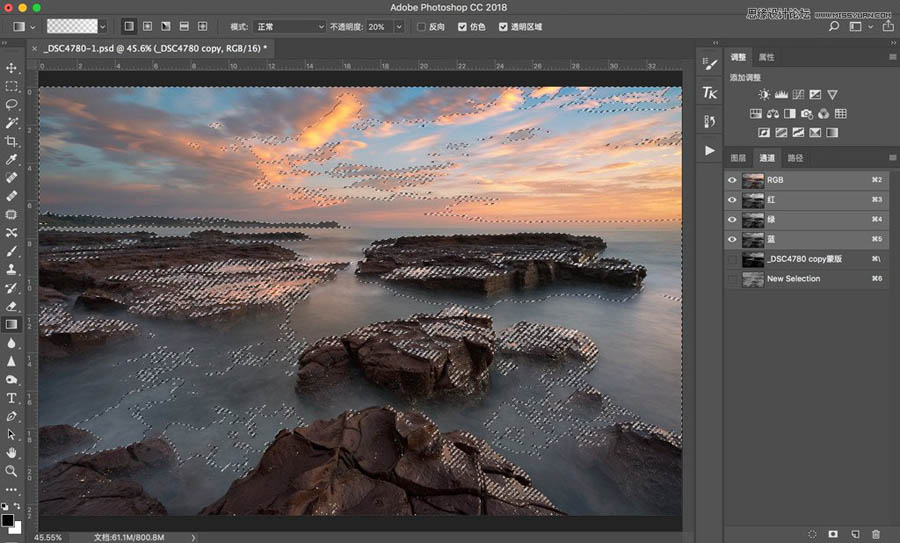Choose the radial gradient style button
The image size is (900, 543).
(x=148, y=26)
